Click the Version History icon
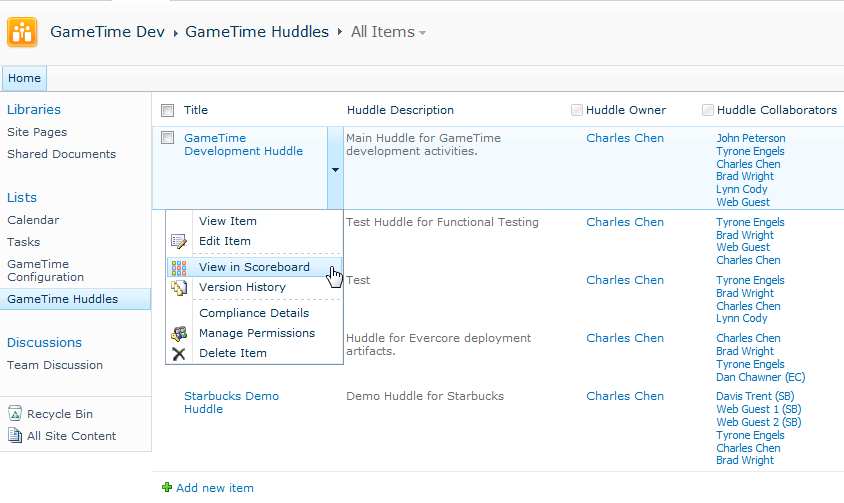 click(x=179, y=288)
